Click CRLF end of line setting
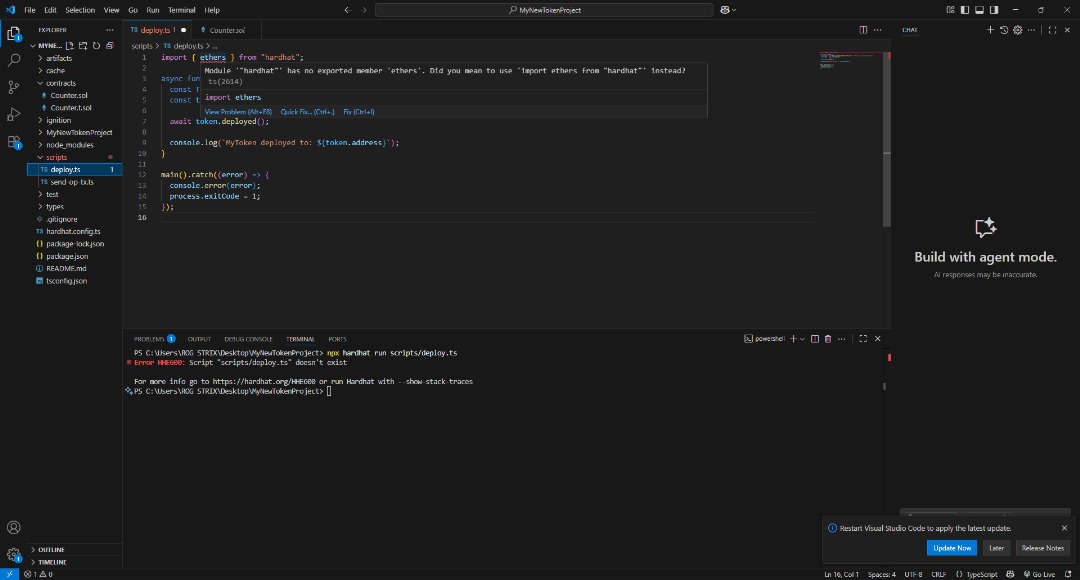The width and height of the screenshot is (1080, 580). tap(938, 574)
